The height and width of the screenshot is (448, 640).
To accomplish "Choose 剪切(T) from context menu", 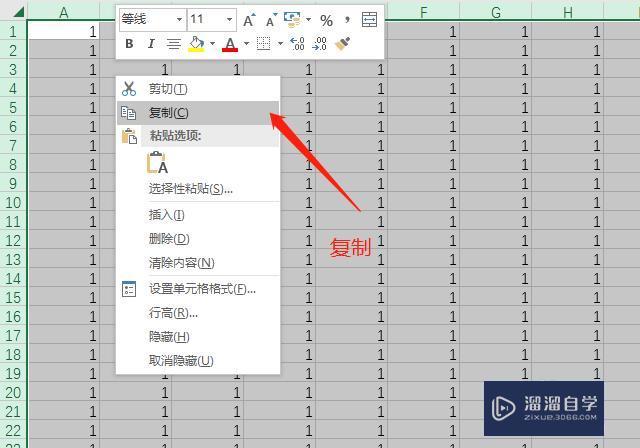I will (198, 89).
